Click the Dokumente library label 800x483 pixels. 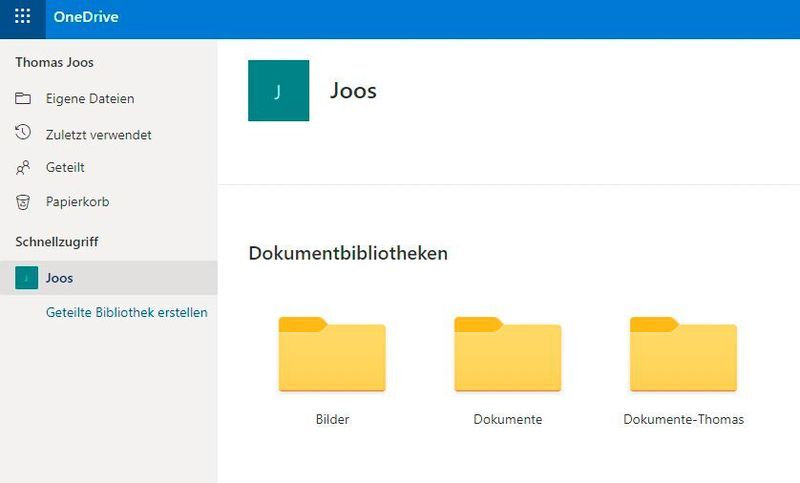pyautogui.click(x=508, y=419)
